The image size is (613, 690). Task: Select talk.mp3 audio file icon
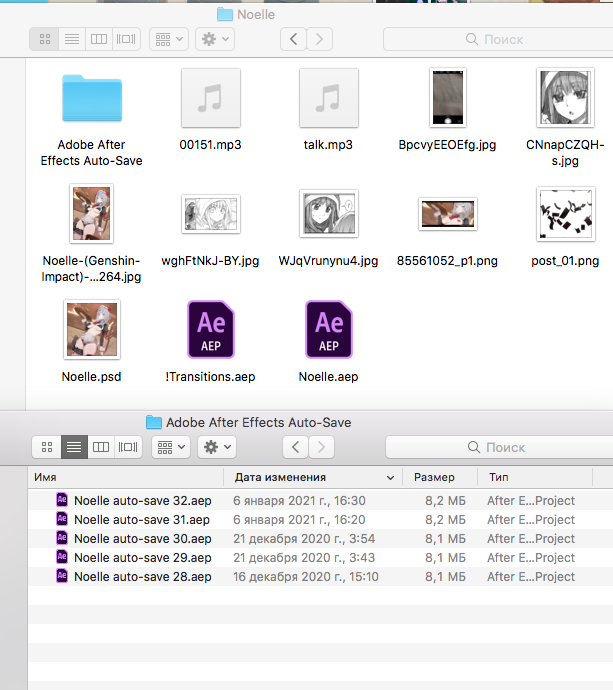click(329, 98)
